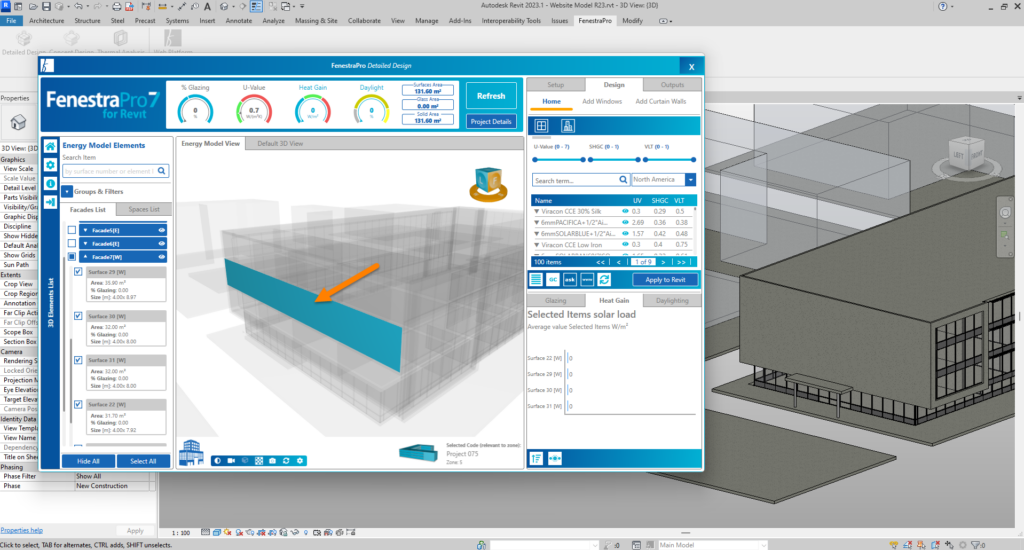The image size is (1024, 550).
Task: Open Project Details
Action: pyautogui.click(x=491, y=121)
